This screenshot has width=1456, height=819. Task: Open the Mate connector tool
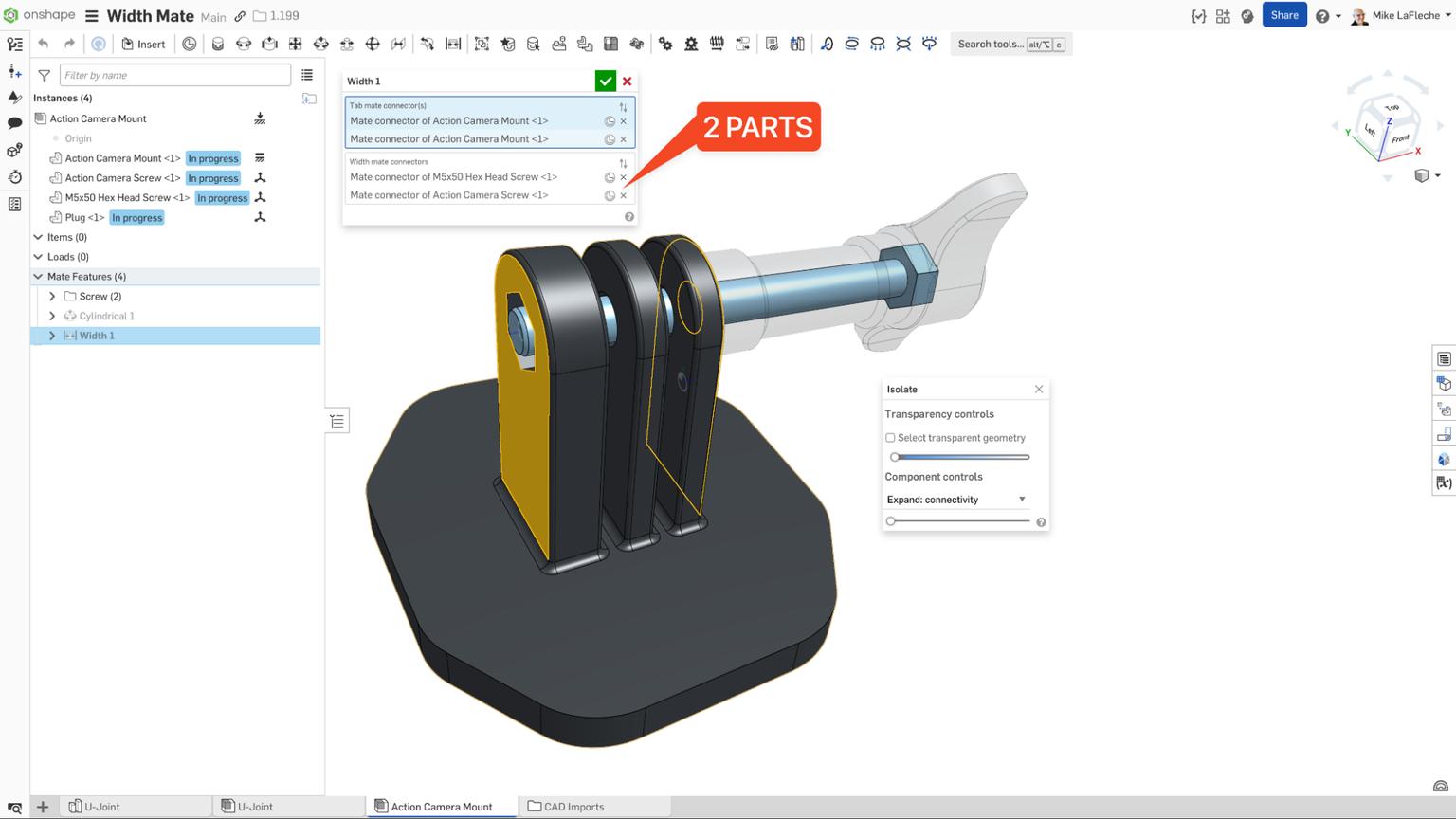pyautogui.click(x=190, y=44)
